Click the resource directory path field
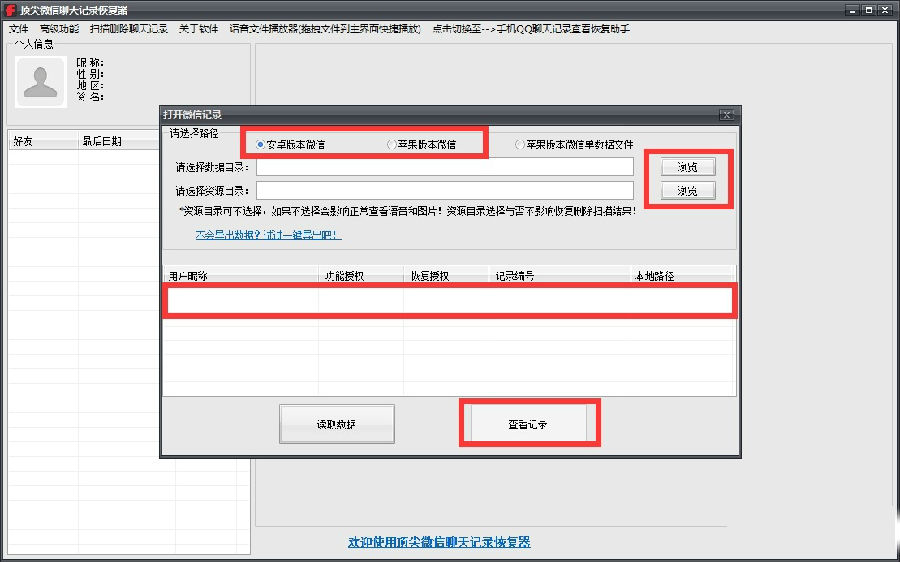 coord(445,191)
